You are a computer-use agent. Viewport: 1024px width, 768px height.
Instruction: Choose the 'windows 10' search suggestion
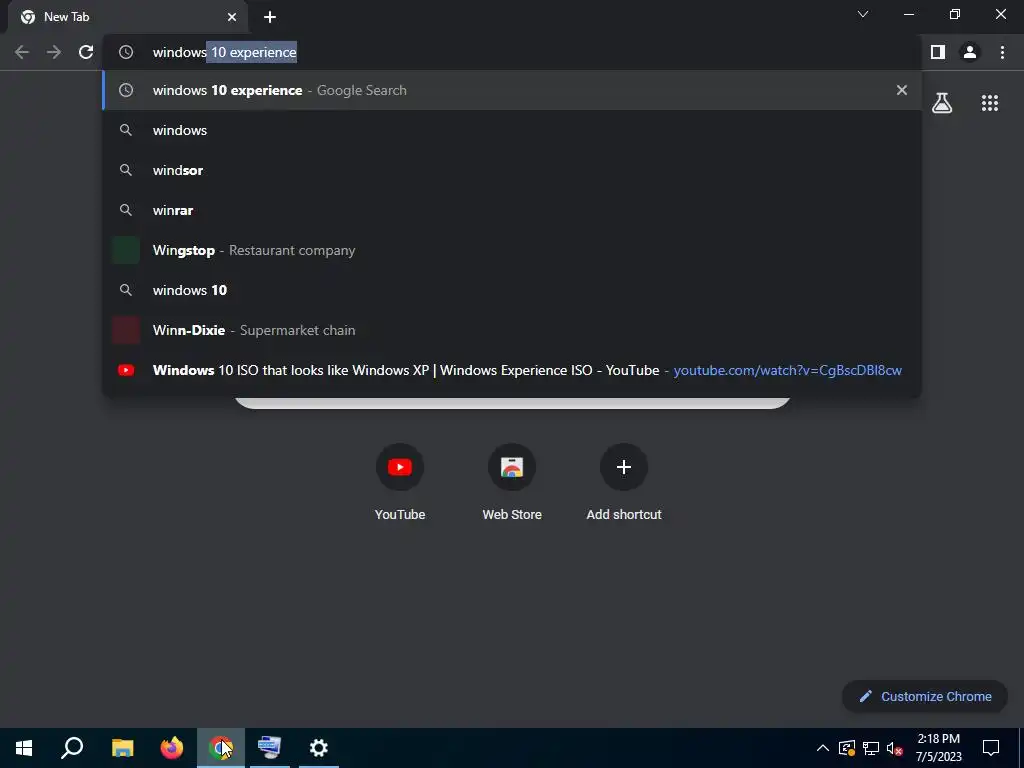[512, 290]
